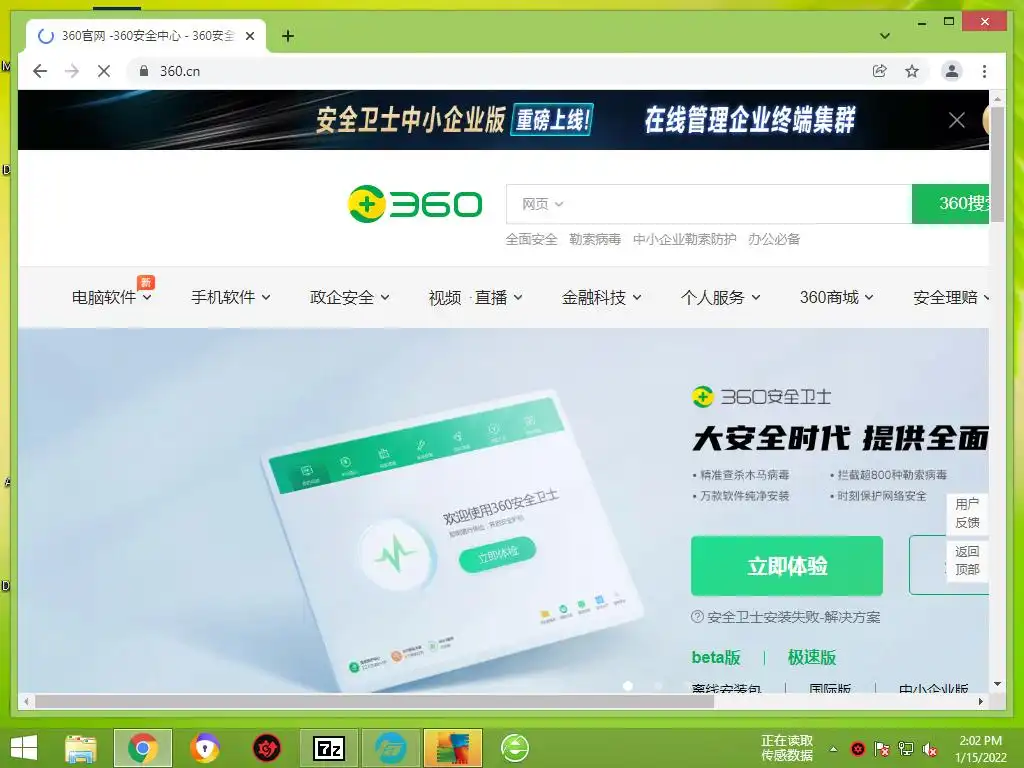The width and height of the screenshot is (1024, 768).
Task: Expand 金融科技 menu
Action: pyautogui.click(x=601, y=297)
